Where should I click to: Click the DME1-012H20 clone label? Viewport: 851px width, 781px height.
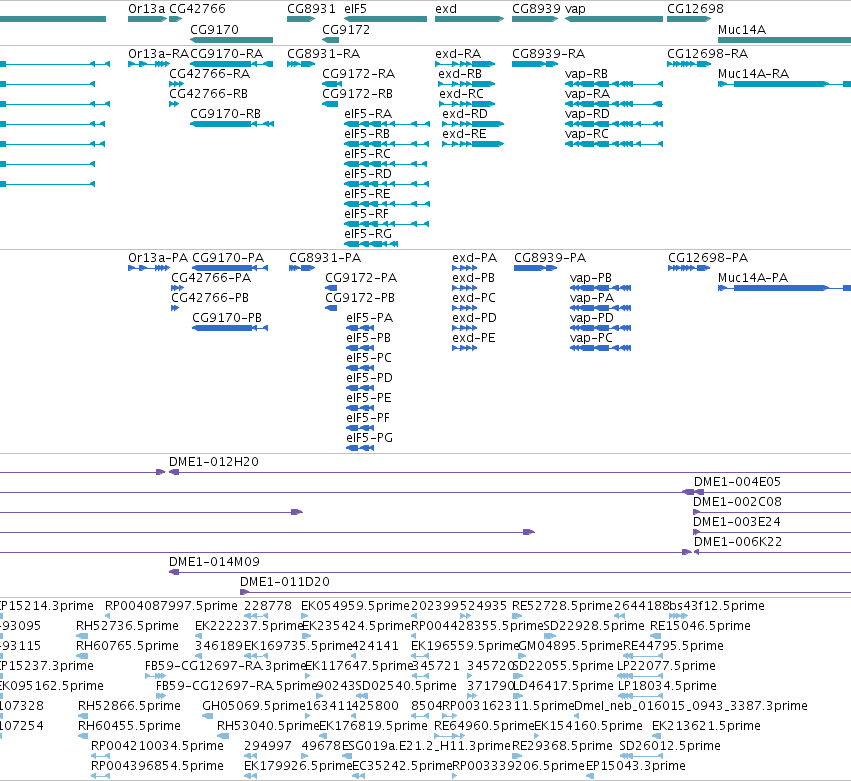[x=214, y=461]
